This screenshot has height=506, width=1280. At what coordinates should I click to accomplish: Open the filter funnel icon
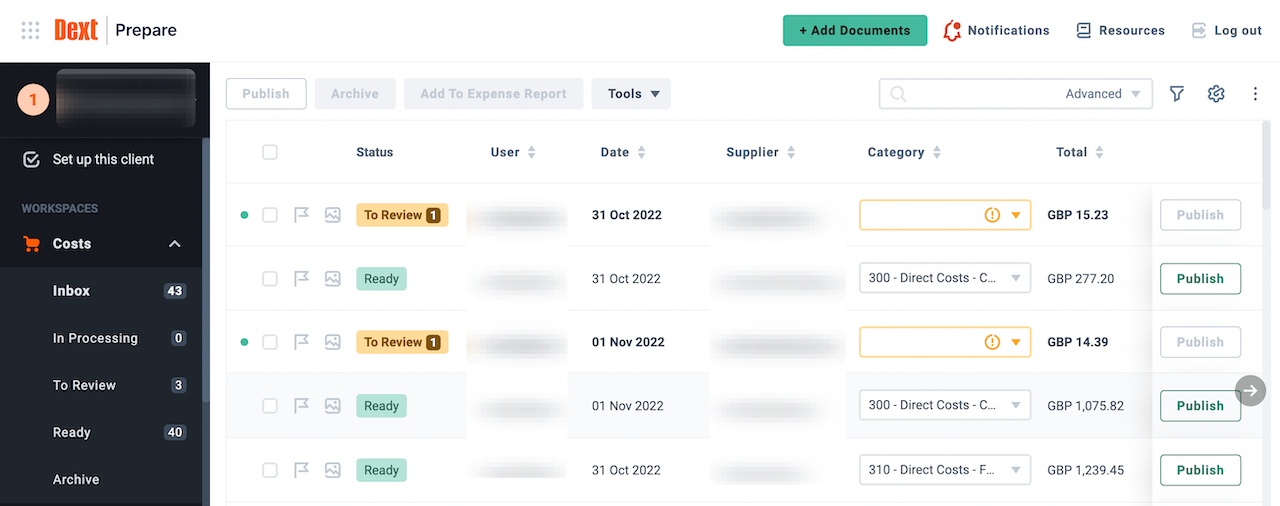pos(1177,94)
